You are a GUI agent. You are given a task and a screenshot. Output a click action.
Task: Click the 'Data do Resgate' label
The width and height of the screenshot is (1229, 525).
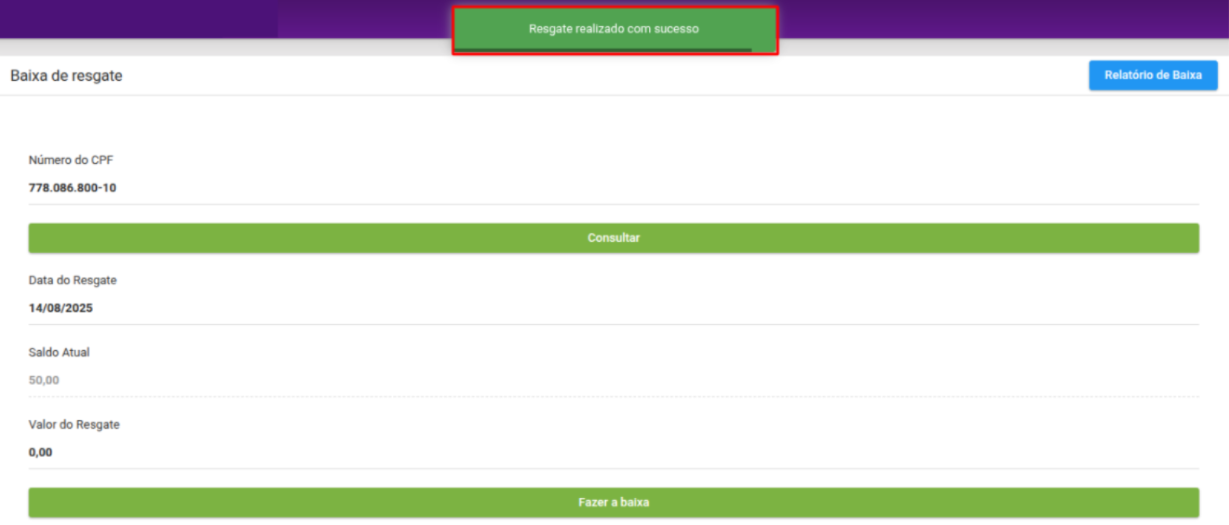pyautogui.click(x=72, y=280)
